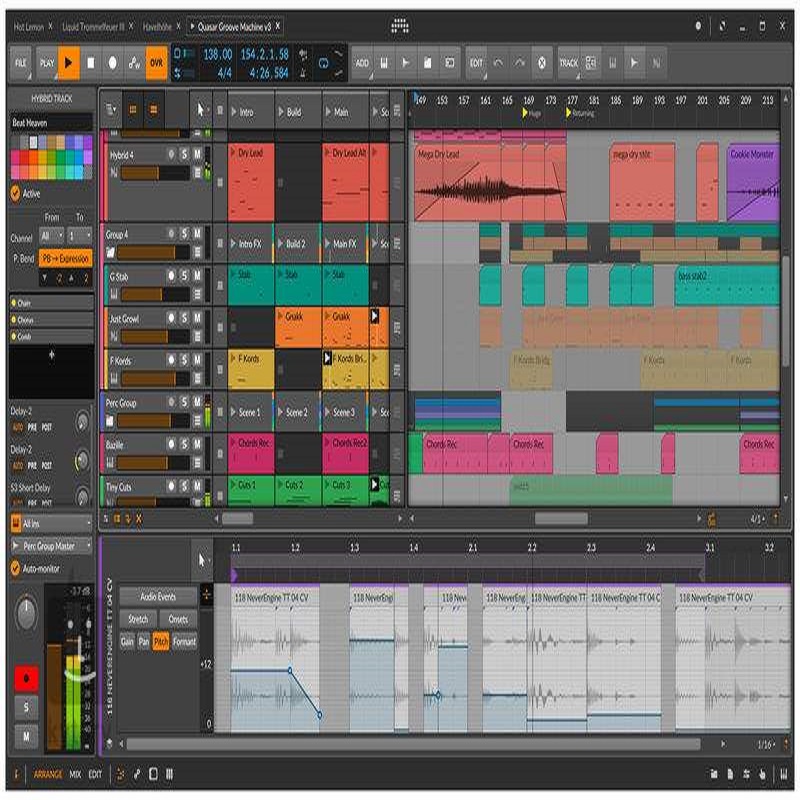Click the Play transport button
The height and width of the screenshot is (800, 800).
68,62
